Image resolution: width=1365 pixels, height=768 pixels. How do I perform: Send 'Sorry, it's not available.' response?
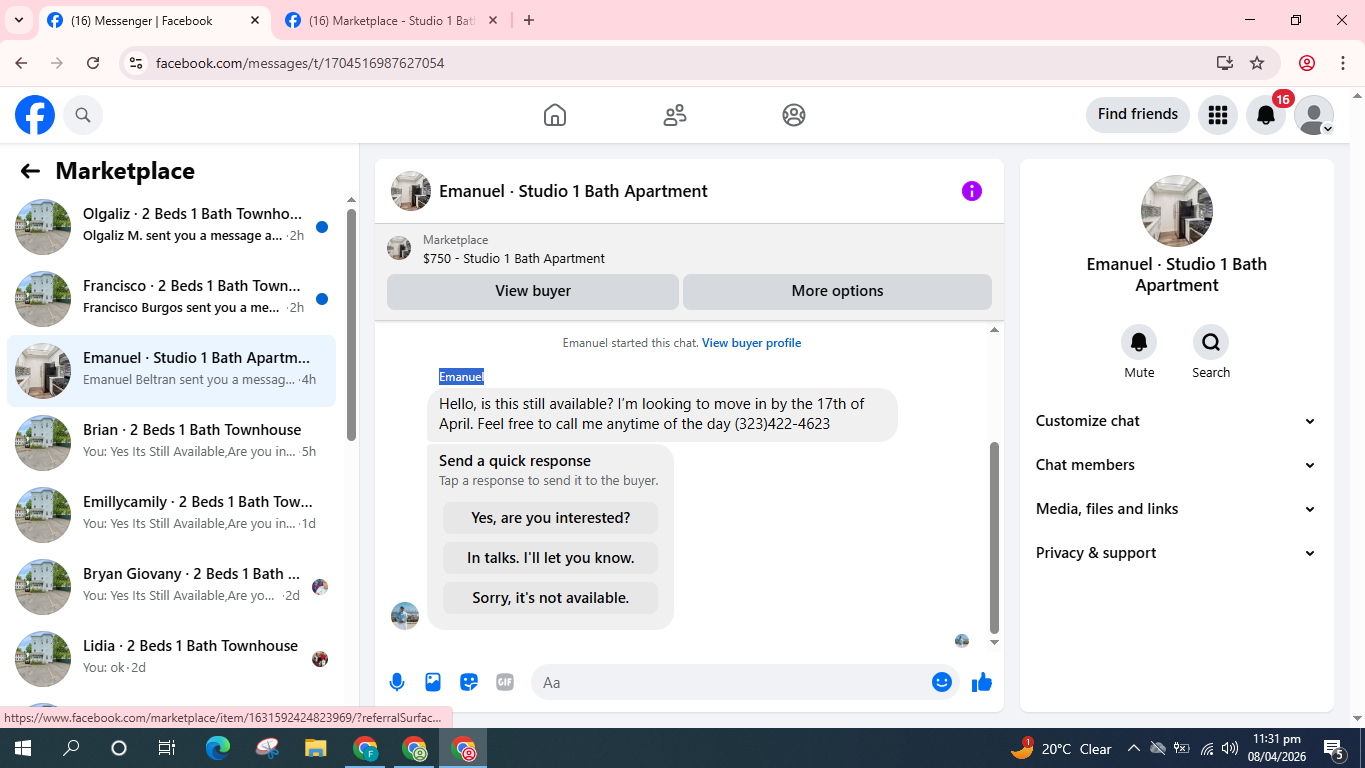click(550, 598)
